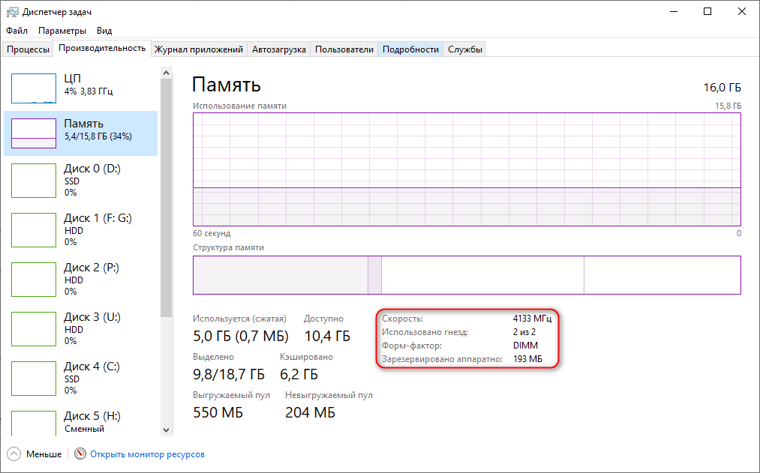
Task: Click the resource monitor icon at bottom
Action: point(80,454)
